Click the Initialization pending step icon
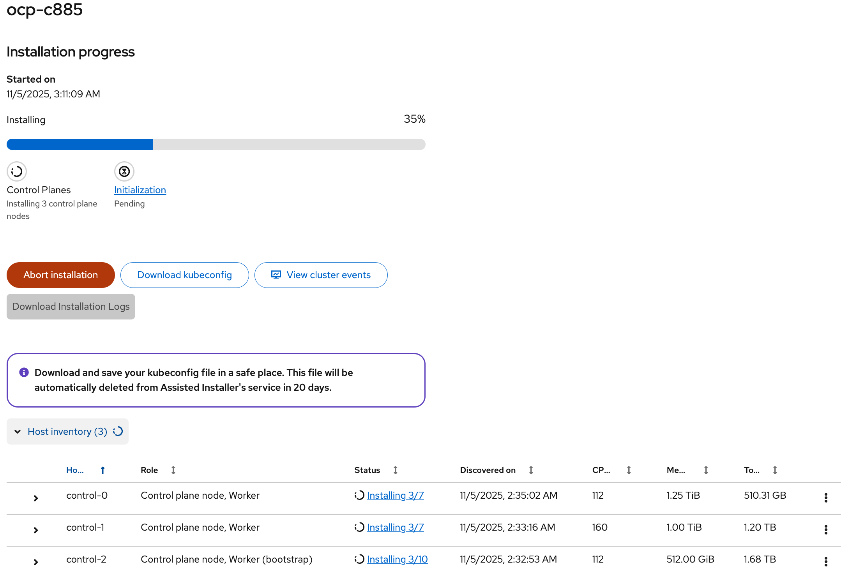The image size is (841, 577). click(x=124, y=171)
